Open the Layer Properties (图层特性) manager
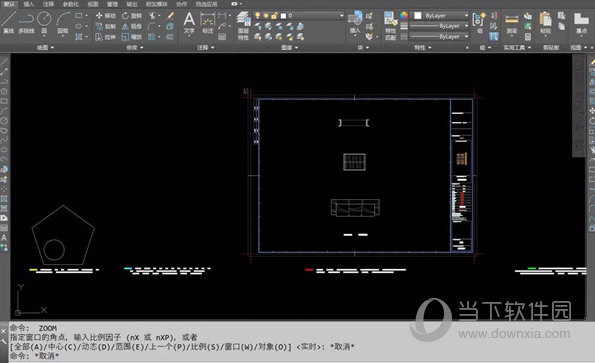The height and width of the screenshot is (363, 595). pos(243,25)
